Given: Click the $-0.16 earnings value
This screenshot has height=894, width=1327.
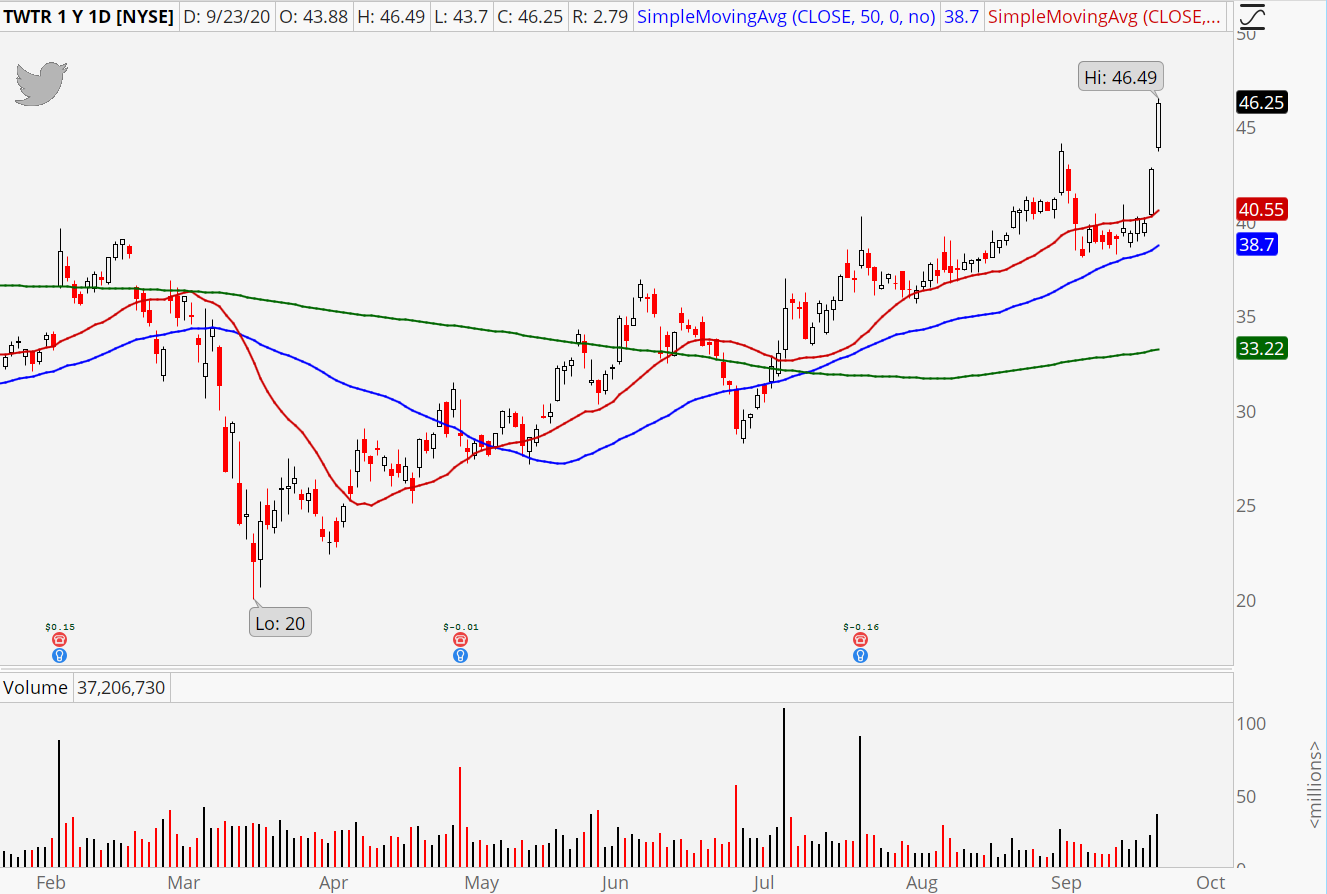Looking at the screenshot, I should coord(860,627).
